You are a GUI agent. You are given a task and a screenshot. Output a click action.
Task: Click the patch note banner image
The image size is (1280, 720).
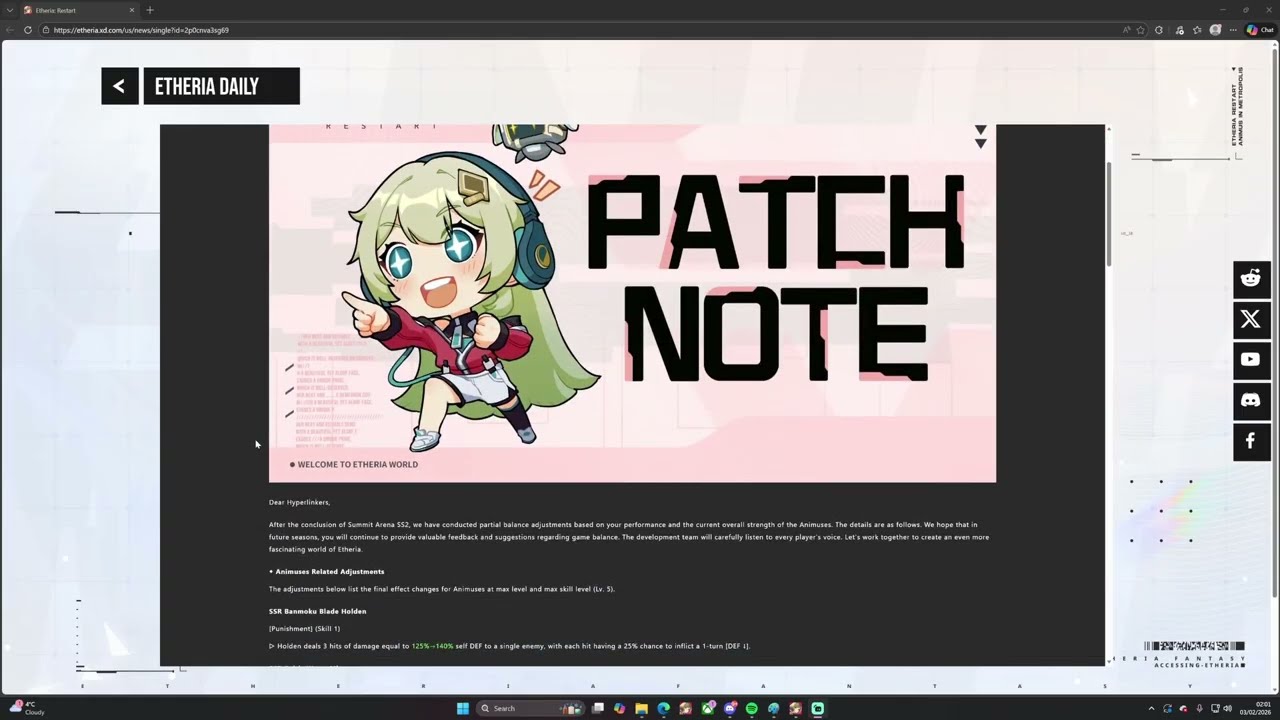[632, 303]
